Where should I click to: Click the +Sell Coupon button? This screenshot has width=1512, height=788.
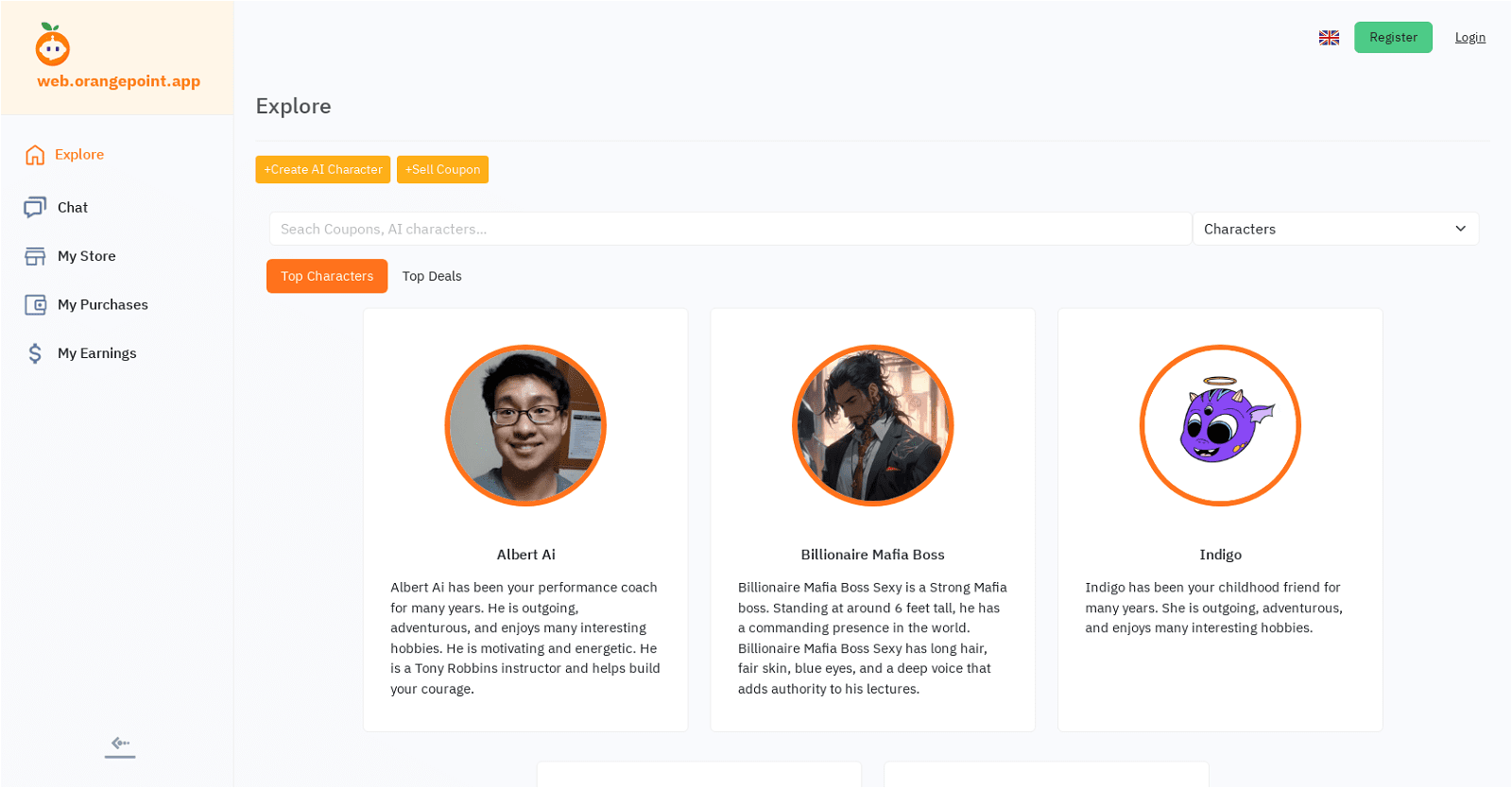click(x=442, y=170)
